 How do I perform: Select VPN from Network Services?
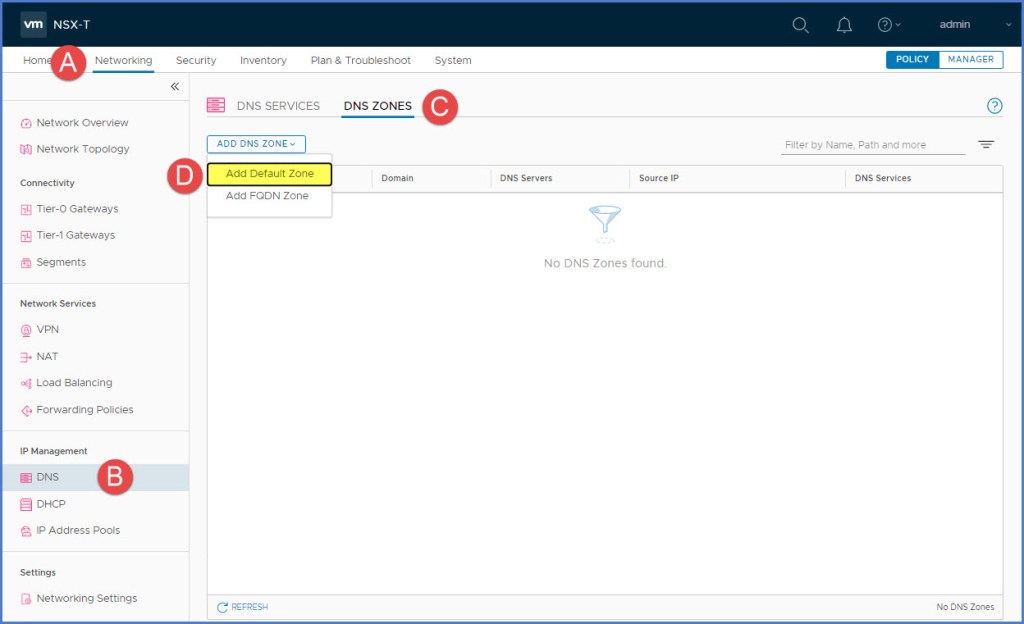pos(47,329)
